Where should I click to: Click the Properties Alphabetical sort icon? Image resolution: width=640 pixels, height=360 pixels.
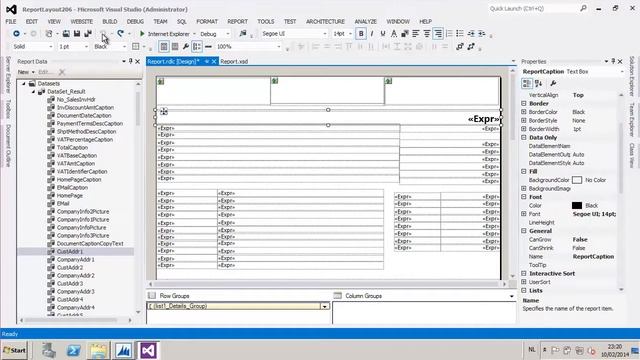coord(539,83)
